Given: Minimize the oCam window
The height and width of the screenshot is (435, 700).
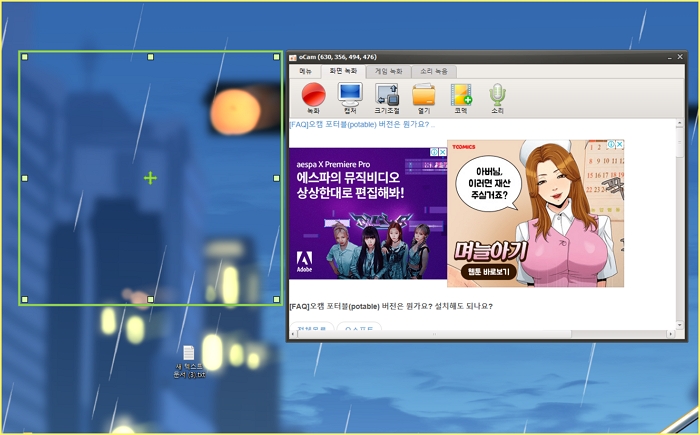Looking at the screenshot, I should (x=670, y=57).
